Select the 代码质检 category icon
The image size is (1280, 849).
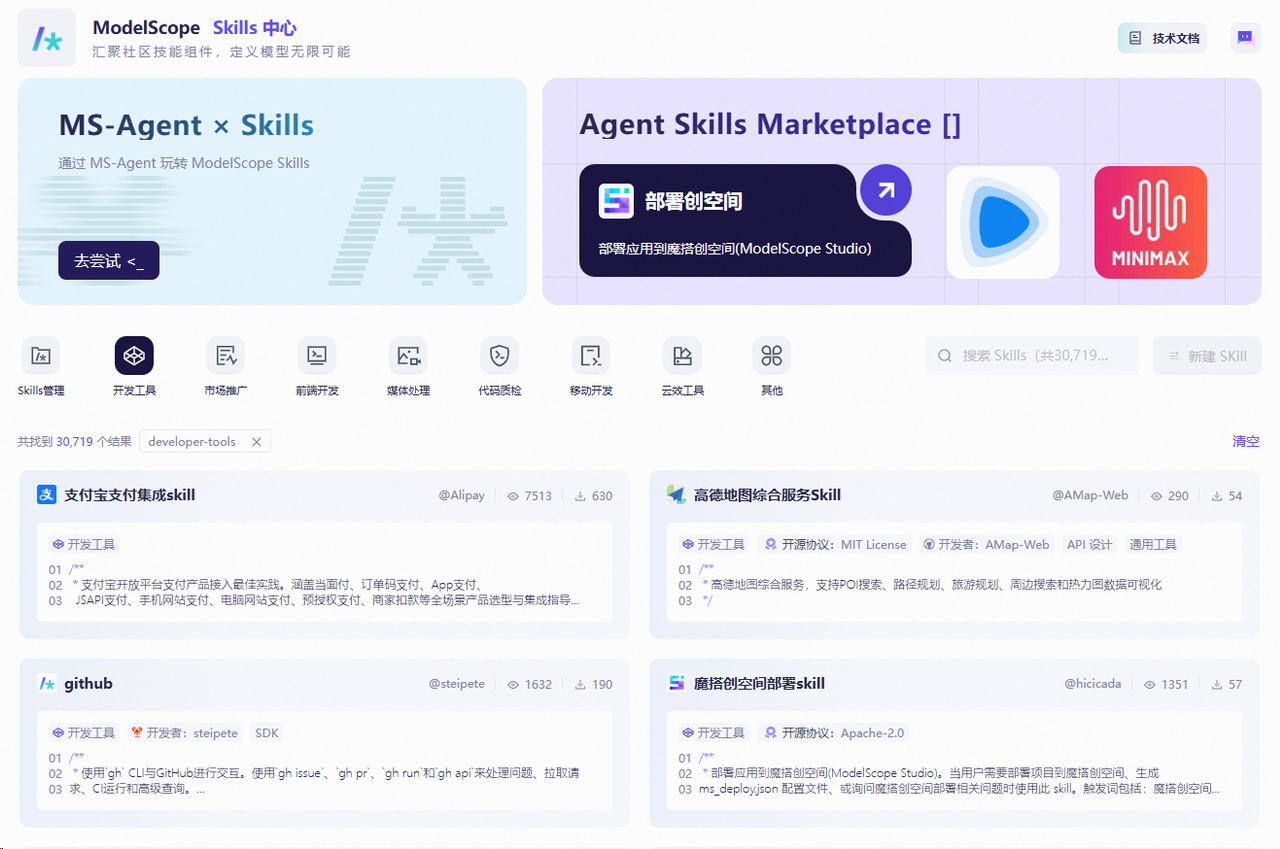[499, 355]
